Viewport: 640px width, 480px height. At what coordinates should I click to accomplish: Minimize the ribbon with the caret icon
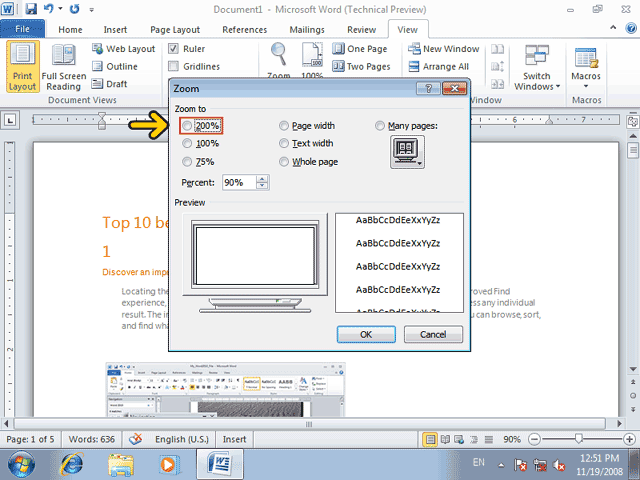point(613,28)
